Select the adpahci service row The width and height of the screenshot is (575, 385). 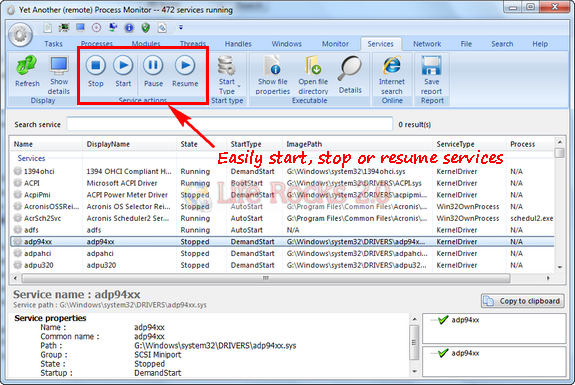tap(282, 253)
